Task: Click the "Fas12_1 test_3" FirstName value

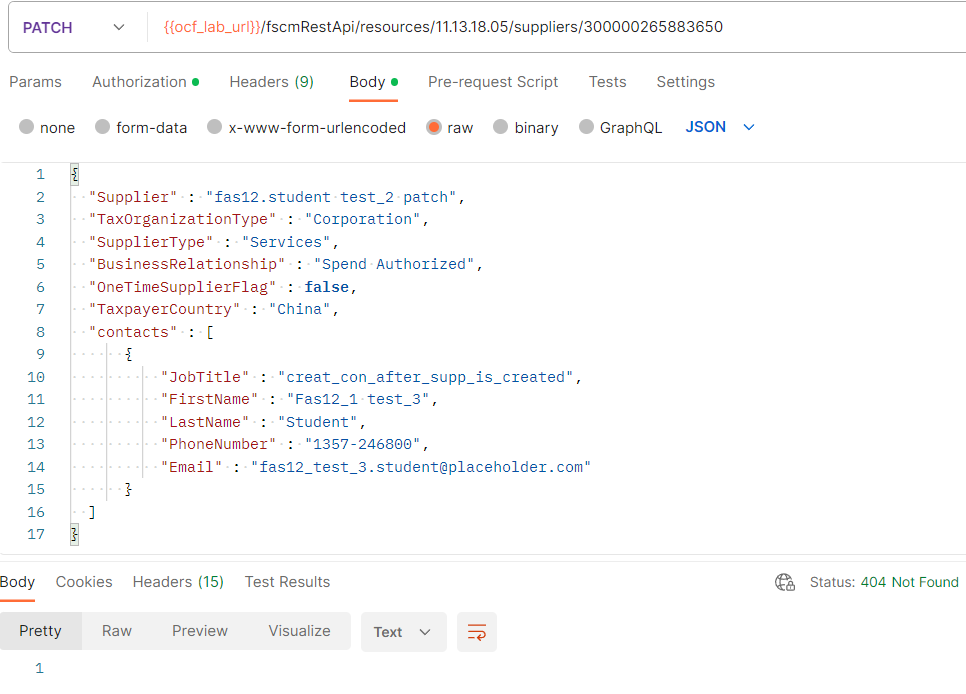Action: click(358, 399)
